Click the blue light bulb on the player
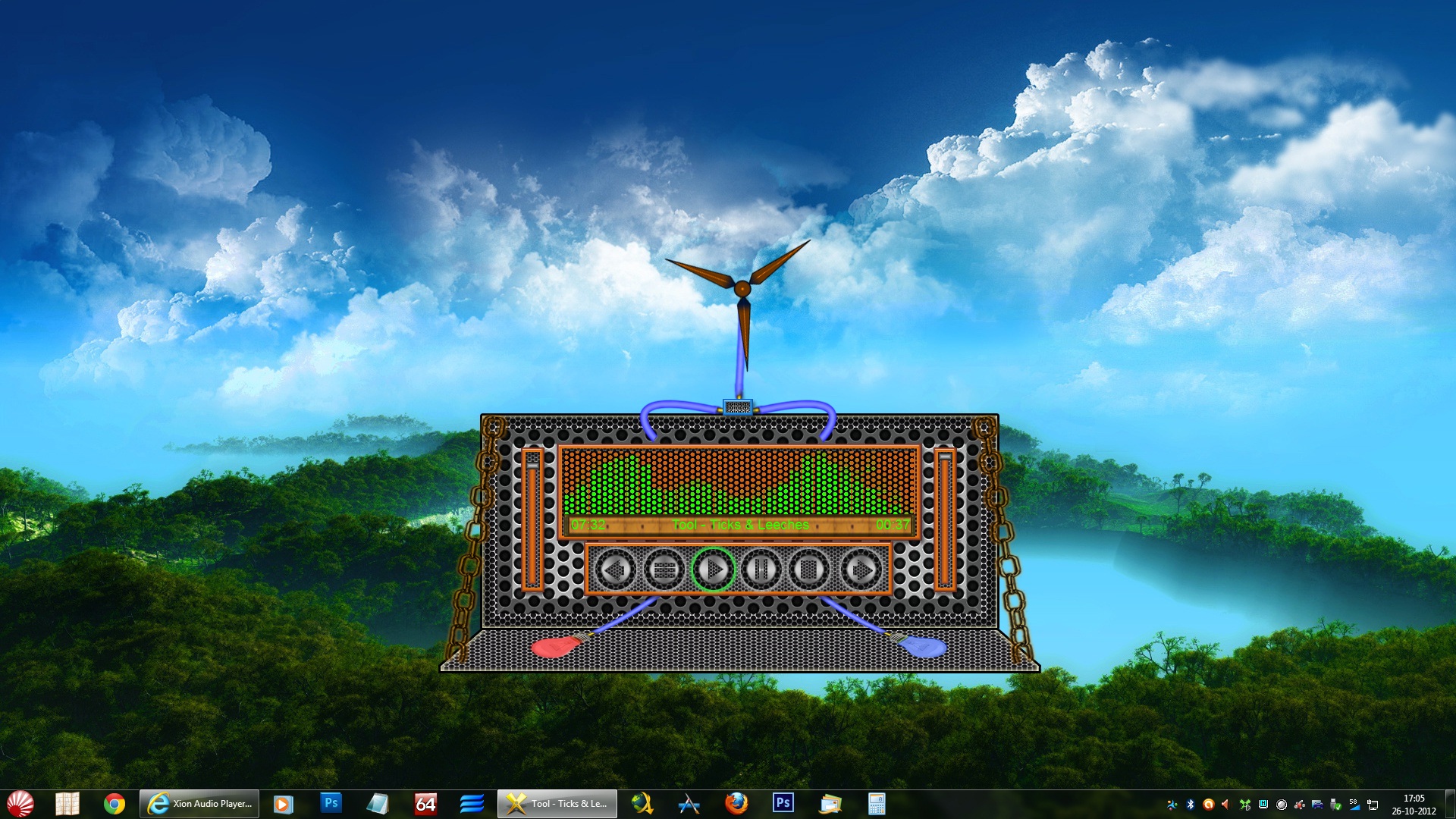 [921, 646]
